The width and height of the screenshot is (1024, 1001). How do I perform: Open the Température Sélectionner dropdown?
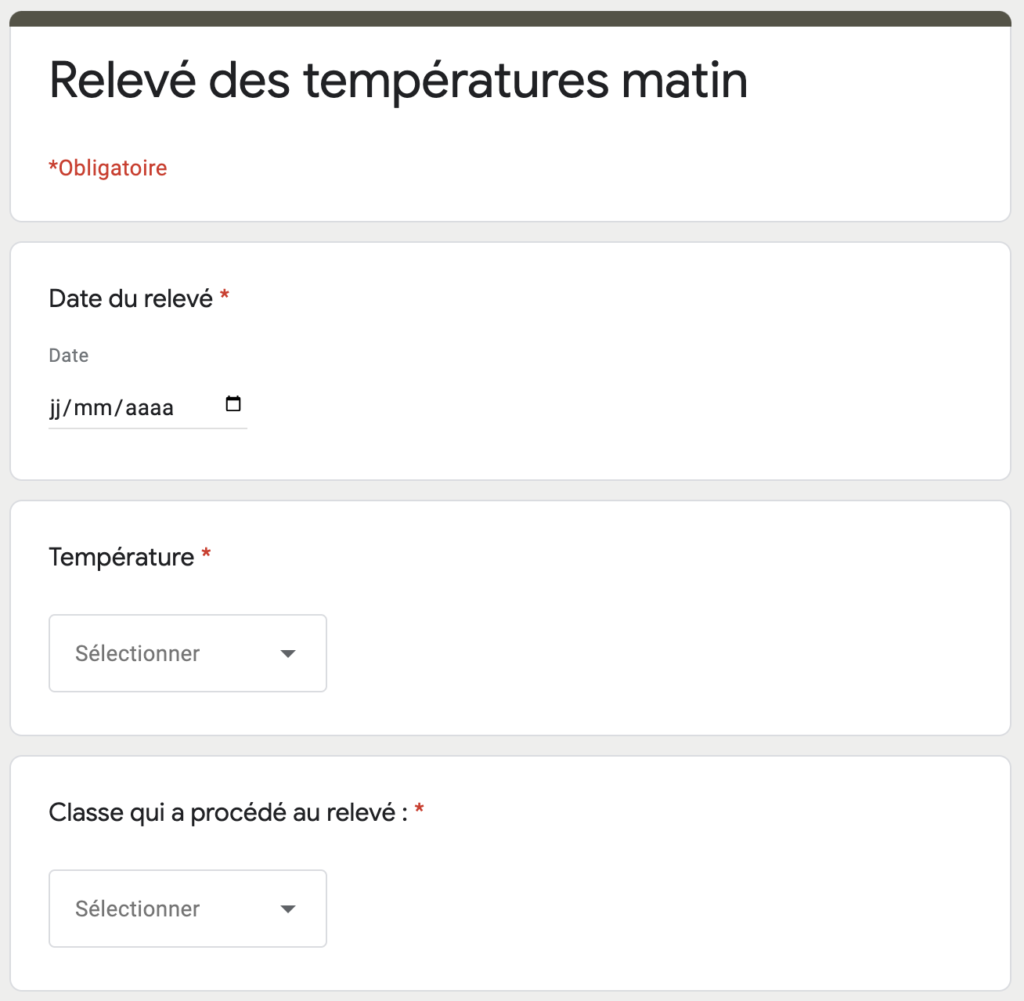187,653
